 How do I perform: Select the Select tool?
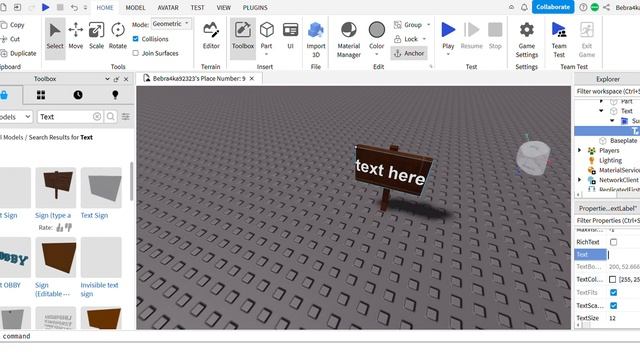coord(55,36)
